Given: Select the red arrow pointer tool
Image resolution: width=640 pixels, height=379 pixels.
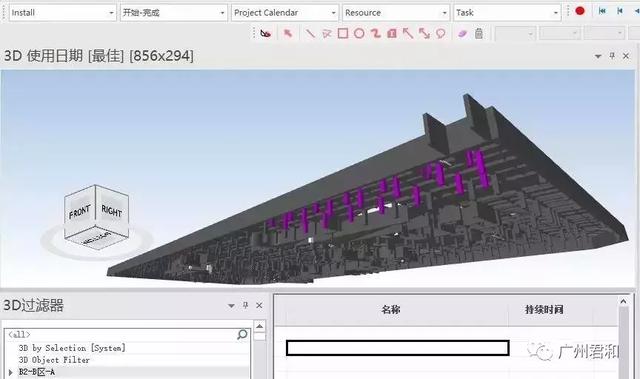Looking at the screenshot, I should 288,33.
